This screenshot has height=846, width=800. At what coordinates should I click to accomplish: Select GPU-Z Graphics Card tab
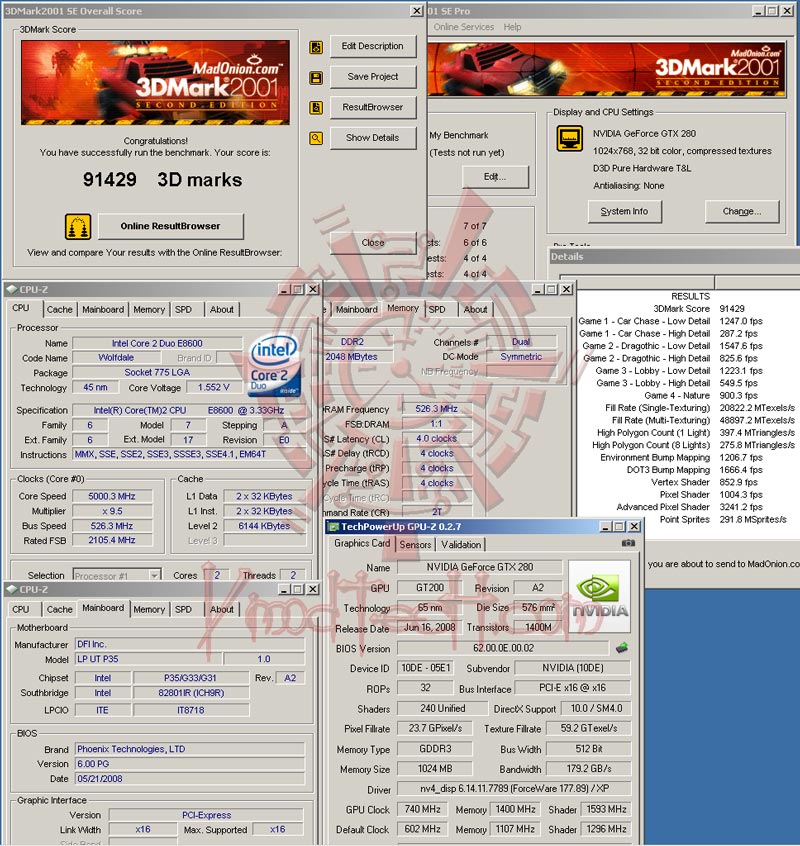click(x=362, y=543)
